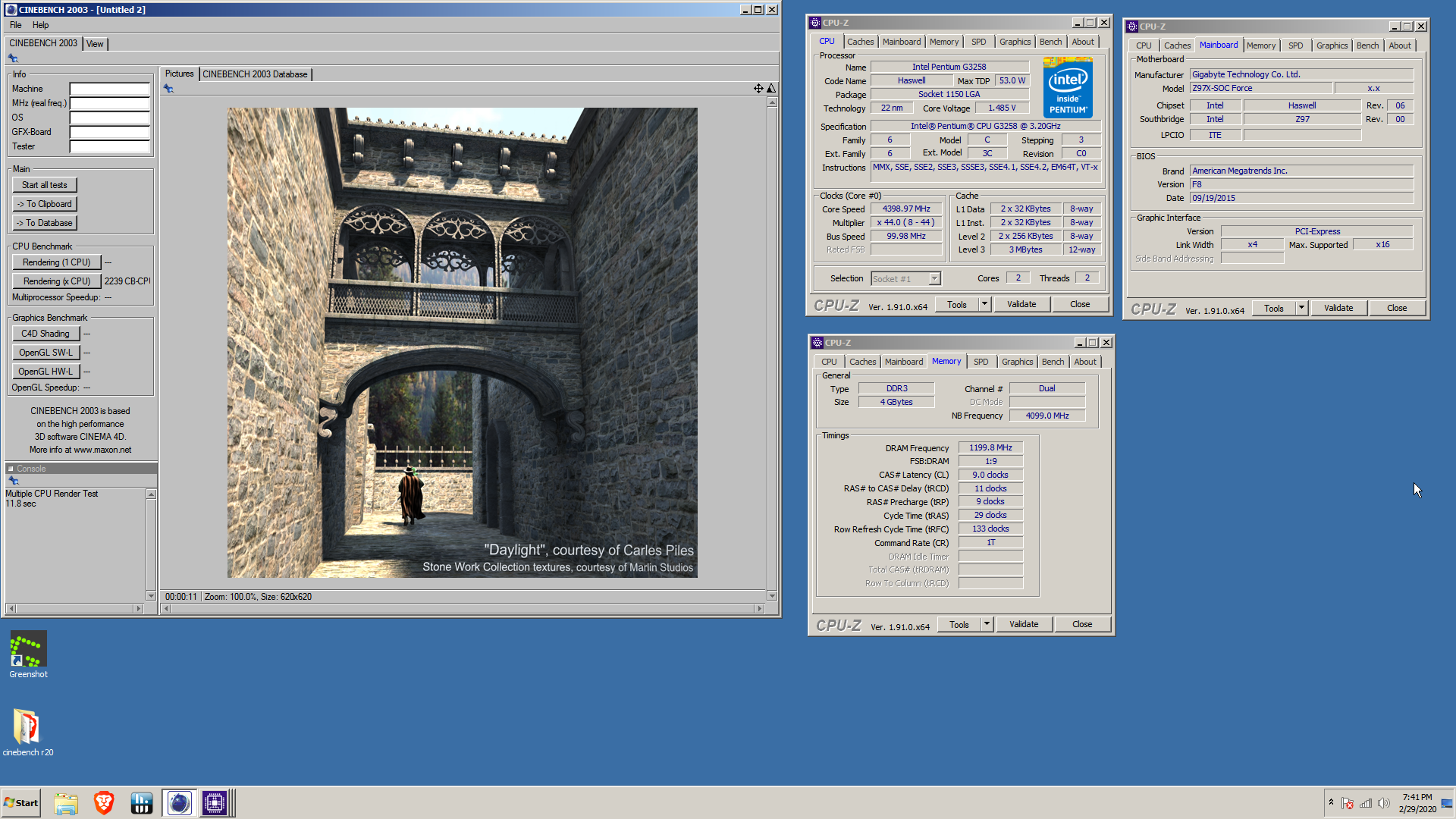Open Caches tab in CPU-Z CPU window

pos(861,42)
